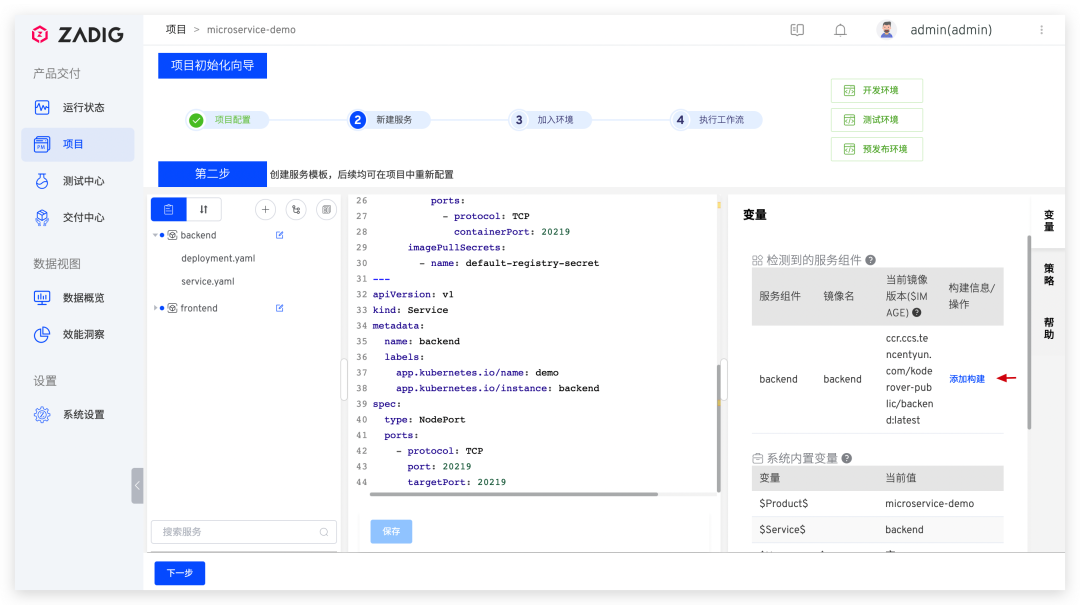The width and height of the screenshot is (1080, 605).
Task: Click the admin user avatar
Action: (887, 30)
